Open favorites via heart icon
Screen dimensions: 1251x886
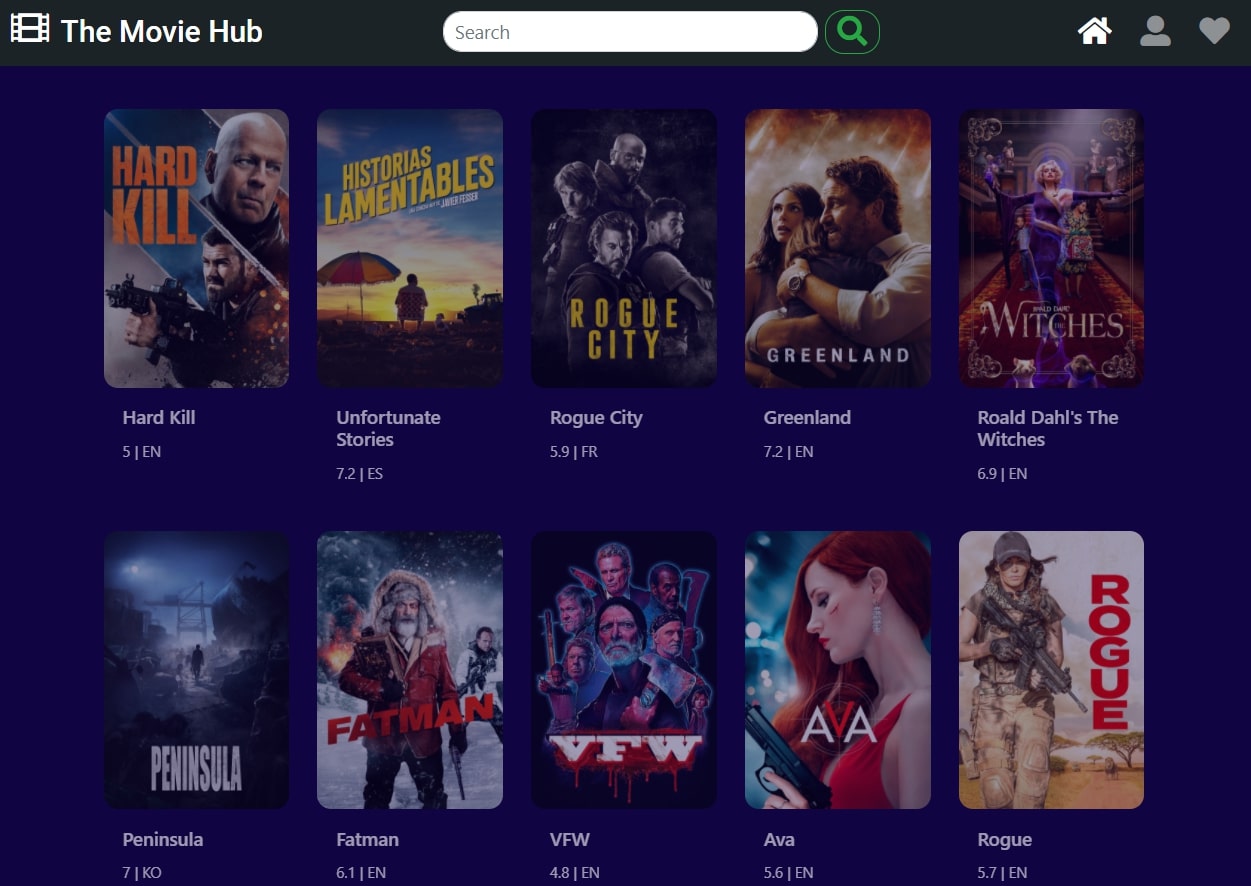click(1214, 31)
